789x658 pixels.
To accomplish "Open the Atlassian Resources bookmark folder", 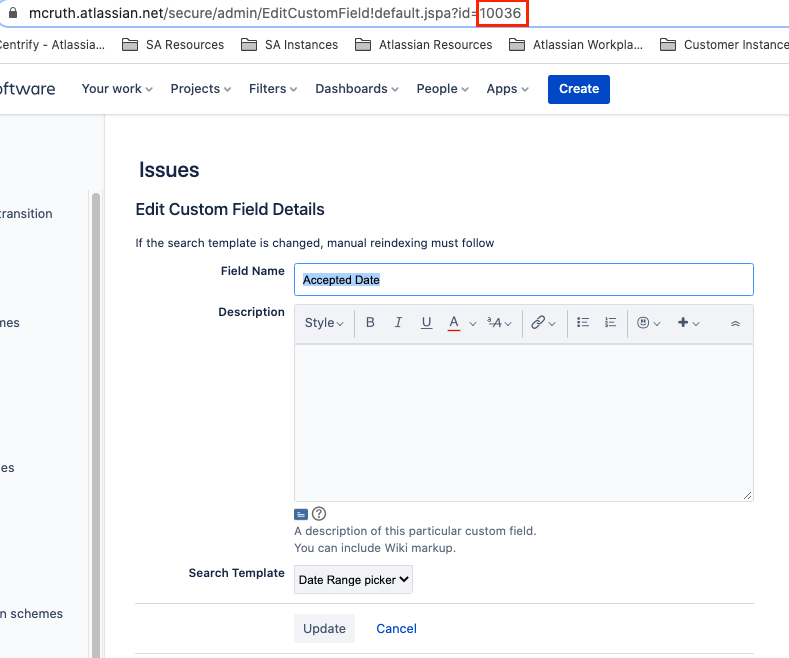I will (x=423, y=45).
